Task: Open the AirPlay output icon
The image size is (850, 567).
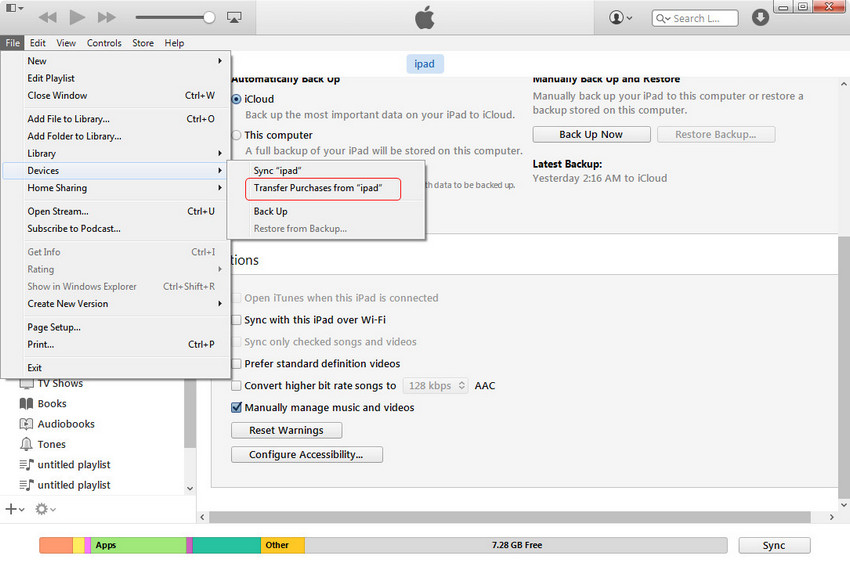Action: click(234, 18)
